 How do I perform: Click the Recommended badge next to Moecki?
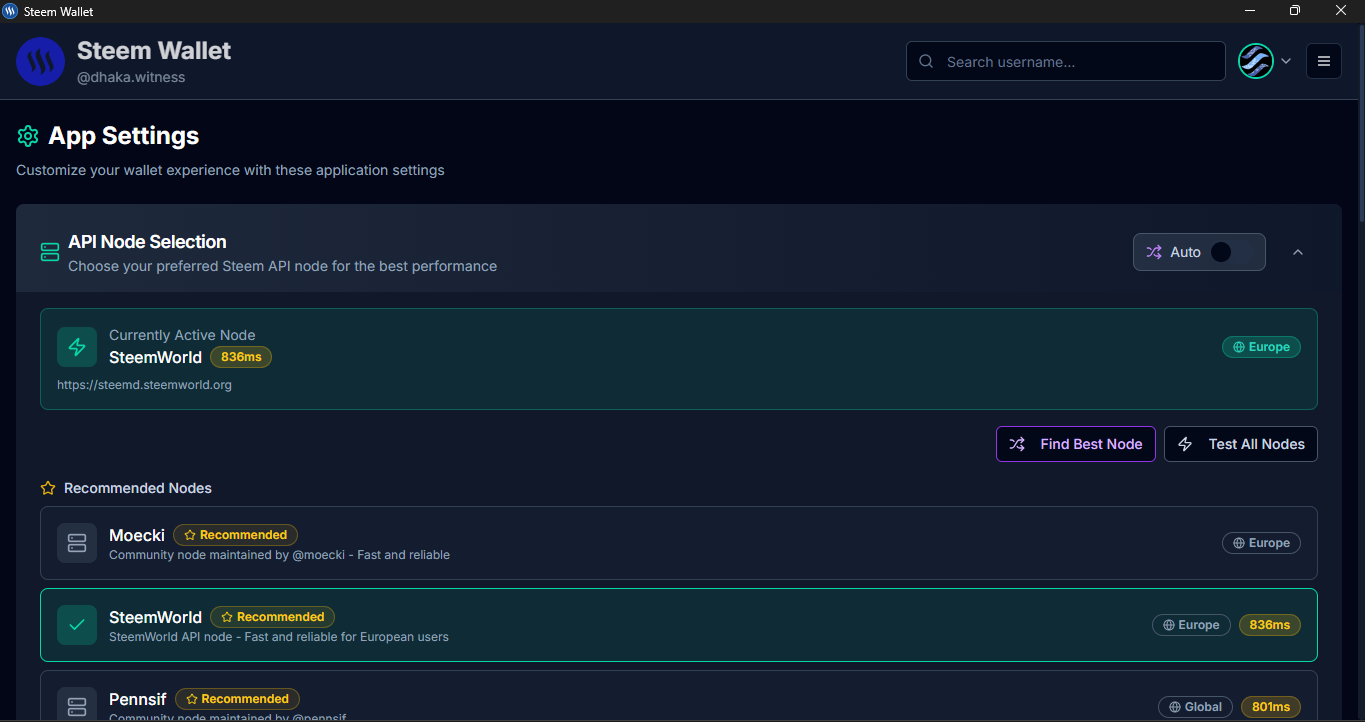coord(235,535)
